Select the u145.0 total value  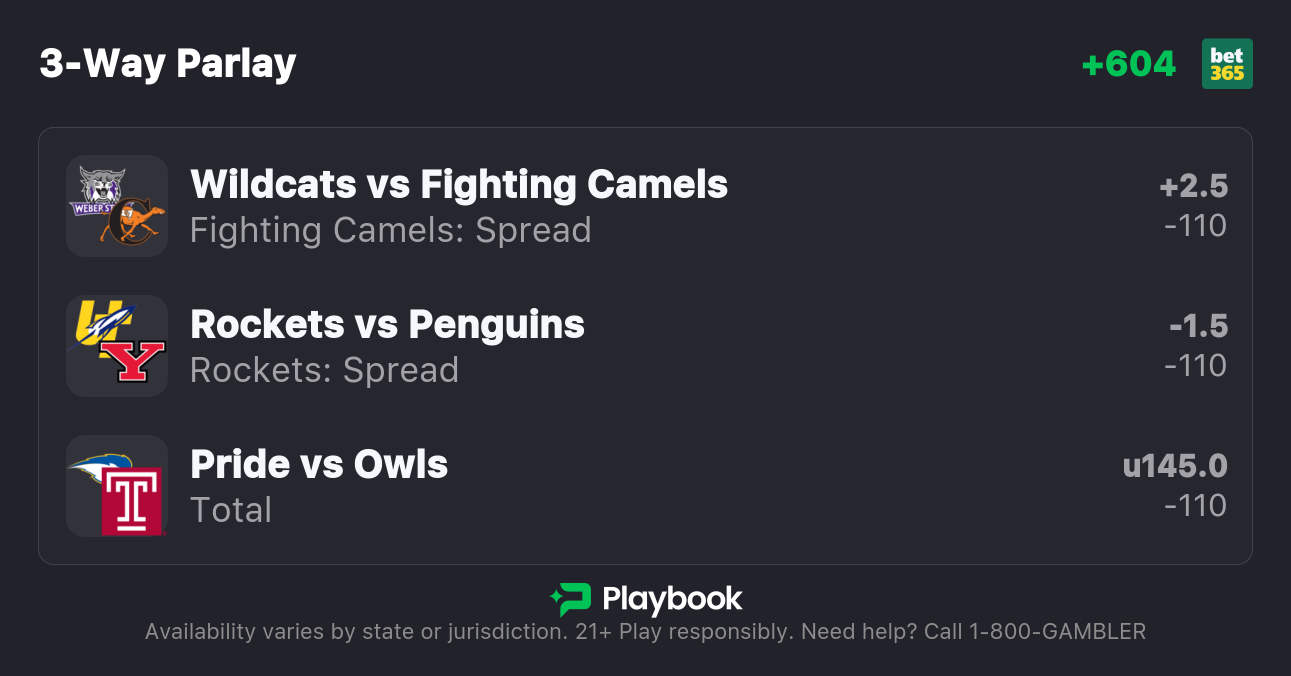[1175, 466]
